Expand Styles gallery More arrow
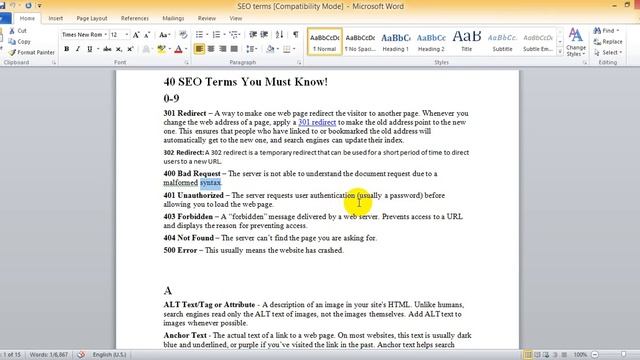Screen dimensions: 640x360 [560, 52]
